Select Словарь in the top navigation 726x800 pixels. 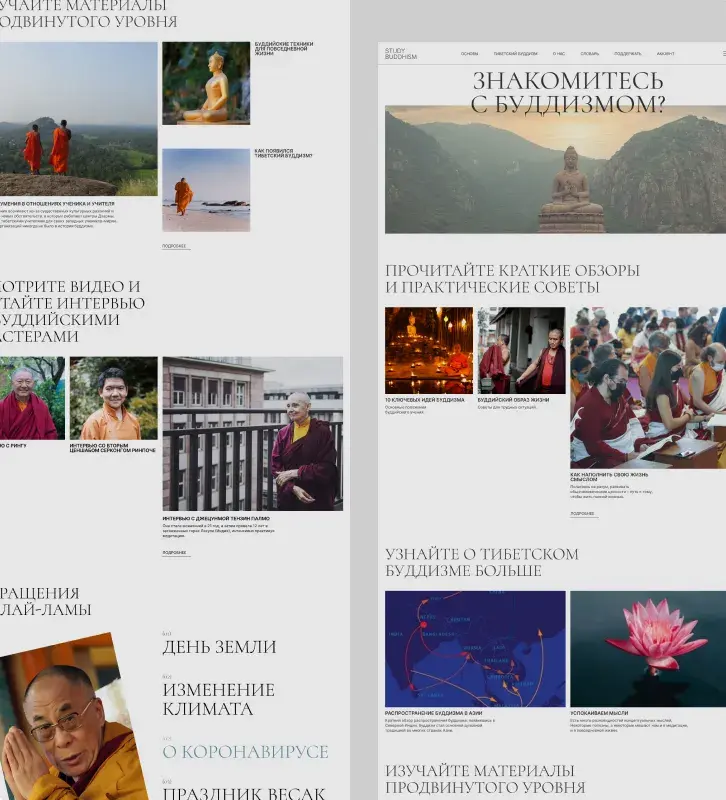pos(590,54)
